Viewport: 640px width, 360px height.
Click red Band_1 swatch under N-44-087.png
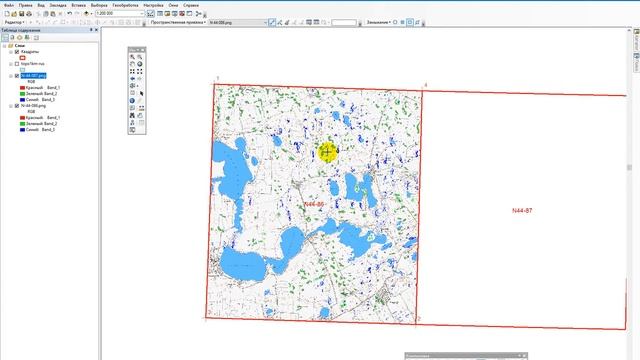point(22,88)
